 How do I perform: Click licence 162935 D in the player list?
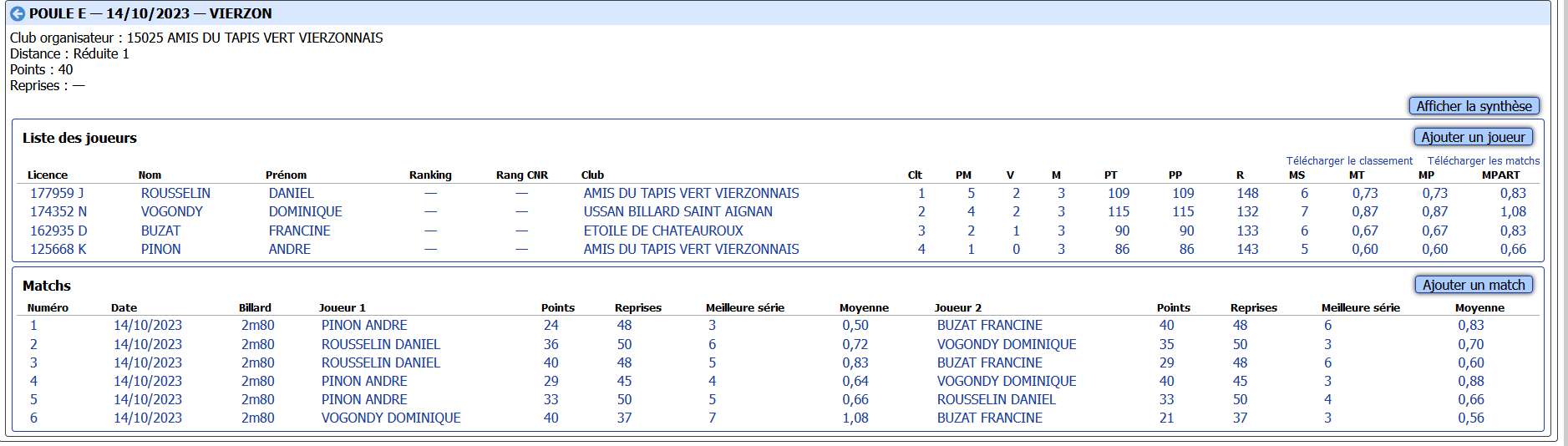(x=58, y=231)
